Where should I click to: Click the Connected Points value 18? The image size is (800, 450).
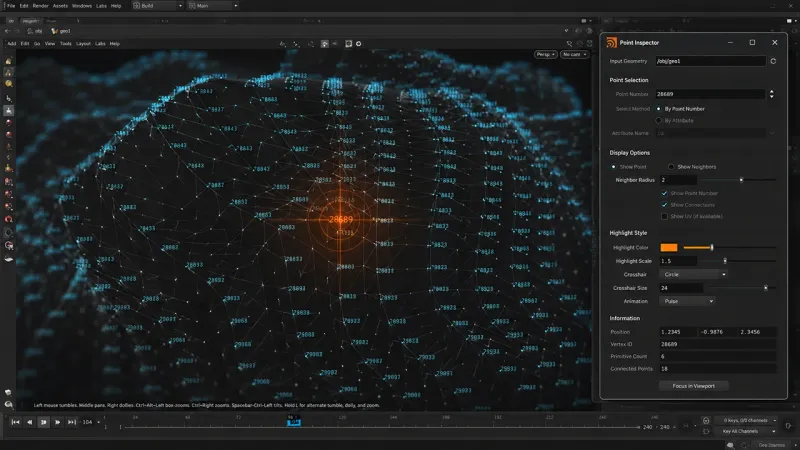coord(664,369)
